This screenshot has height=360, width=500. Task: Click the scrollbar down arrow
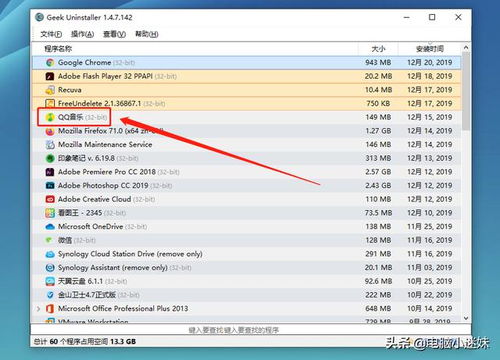pyautogui.click(x=466, y=318)
